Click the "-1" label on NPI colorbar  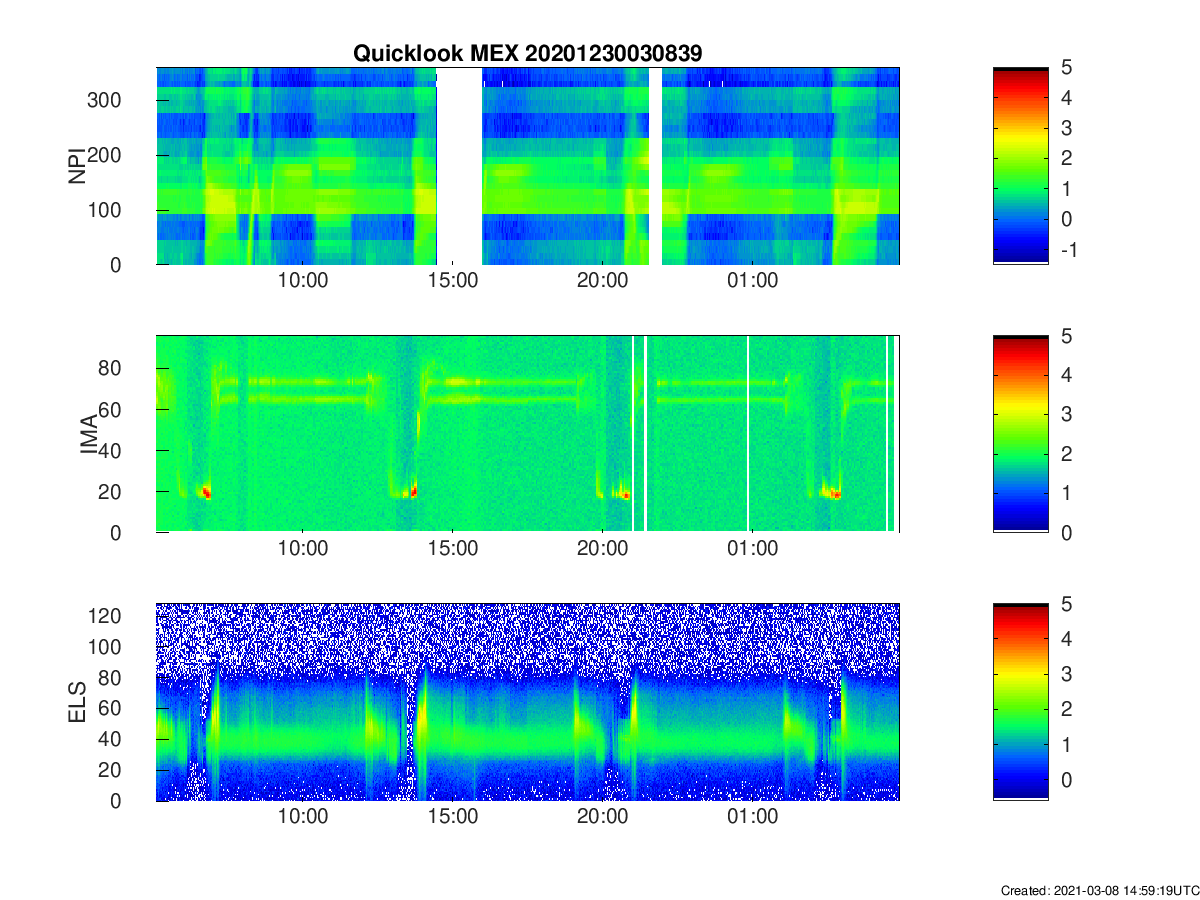(1068, 250)
